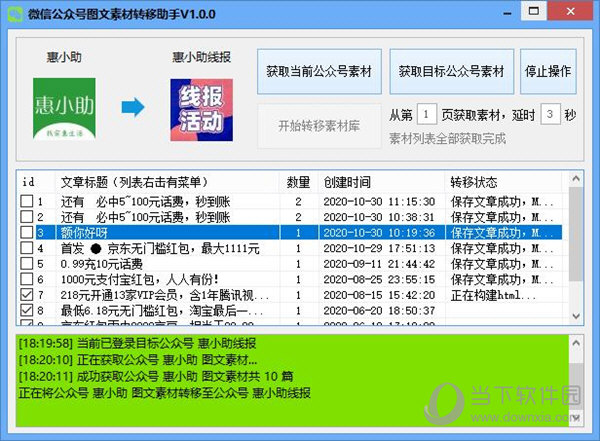Select title 0.99充10元话费

pos(101,264)
